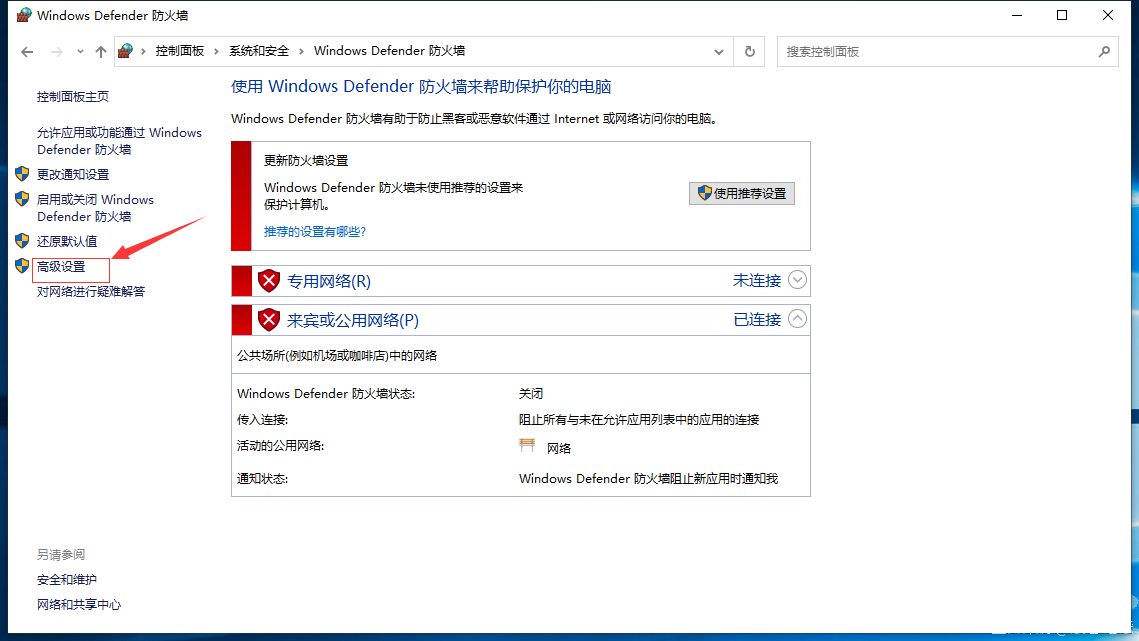
Task: Open 推荐的设置有哪些? link
Action: 315,232
